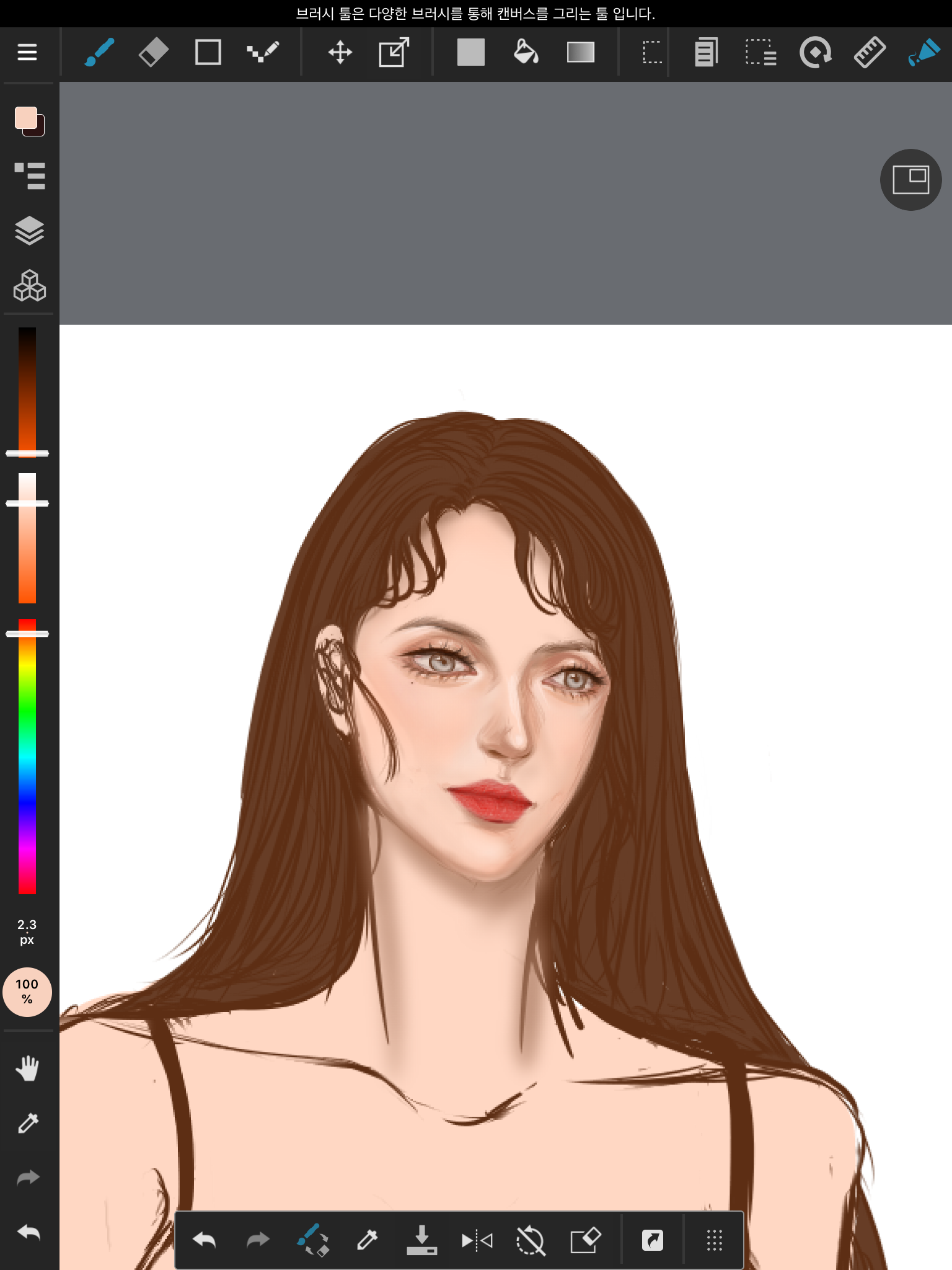Click the rainbow hue slider bar
The width and height of the screenshot is (952, 1270).
(27, 757)
